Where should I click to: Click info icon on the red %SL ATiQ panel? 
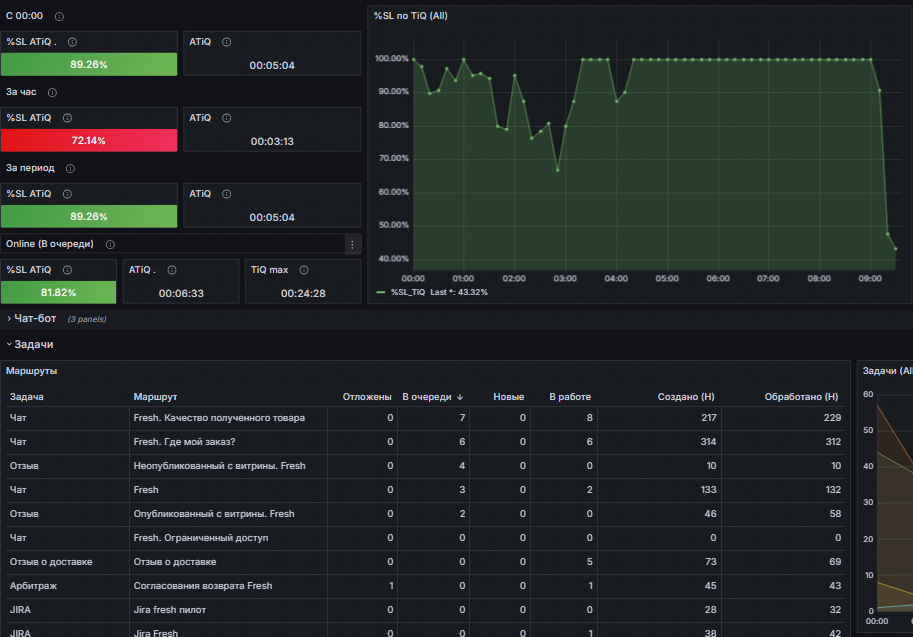coord(68,118)
